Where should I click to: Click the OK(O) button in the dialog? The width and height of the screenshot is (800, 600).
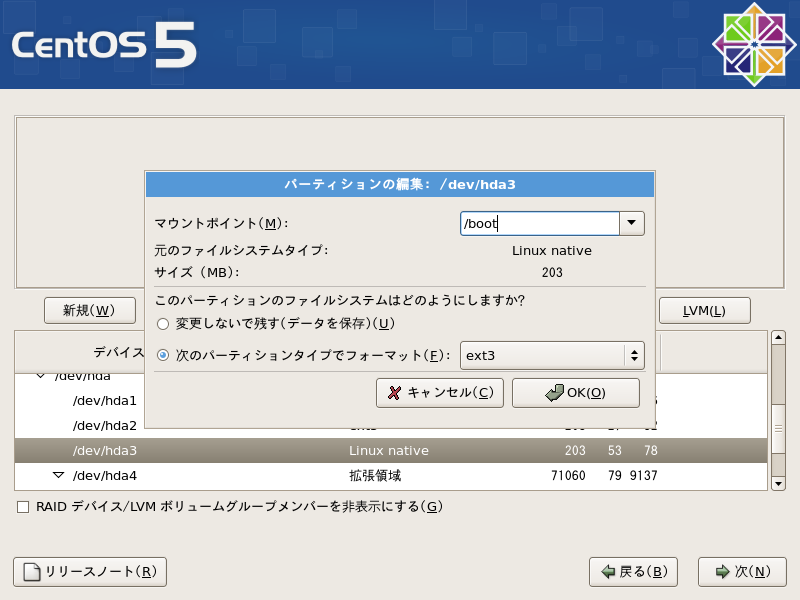coord(576,393)
